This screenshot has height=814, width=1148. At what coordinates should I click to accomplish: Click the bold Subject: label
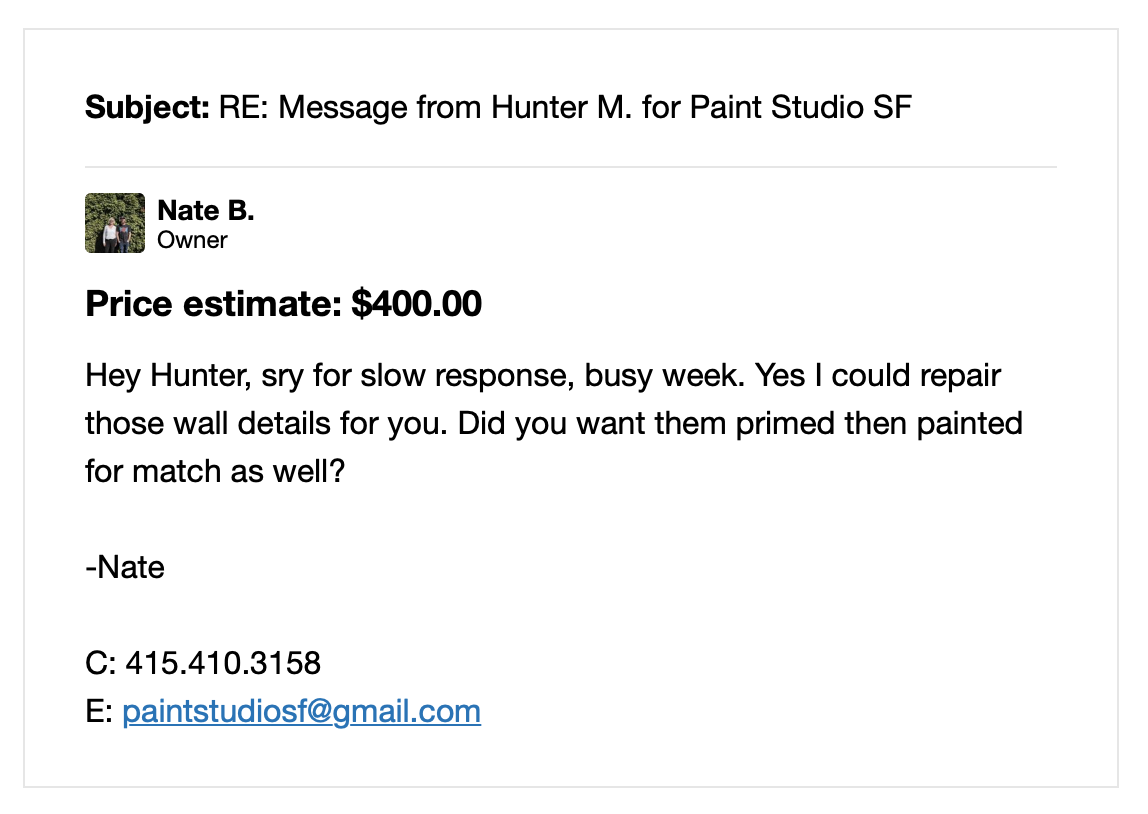tap(148, 108)
